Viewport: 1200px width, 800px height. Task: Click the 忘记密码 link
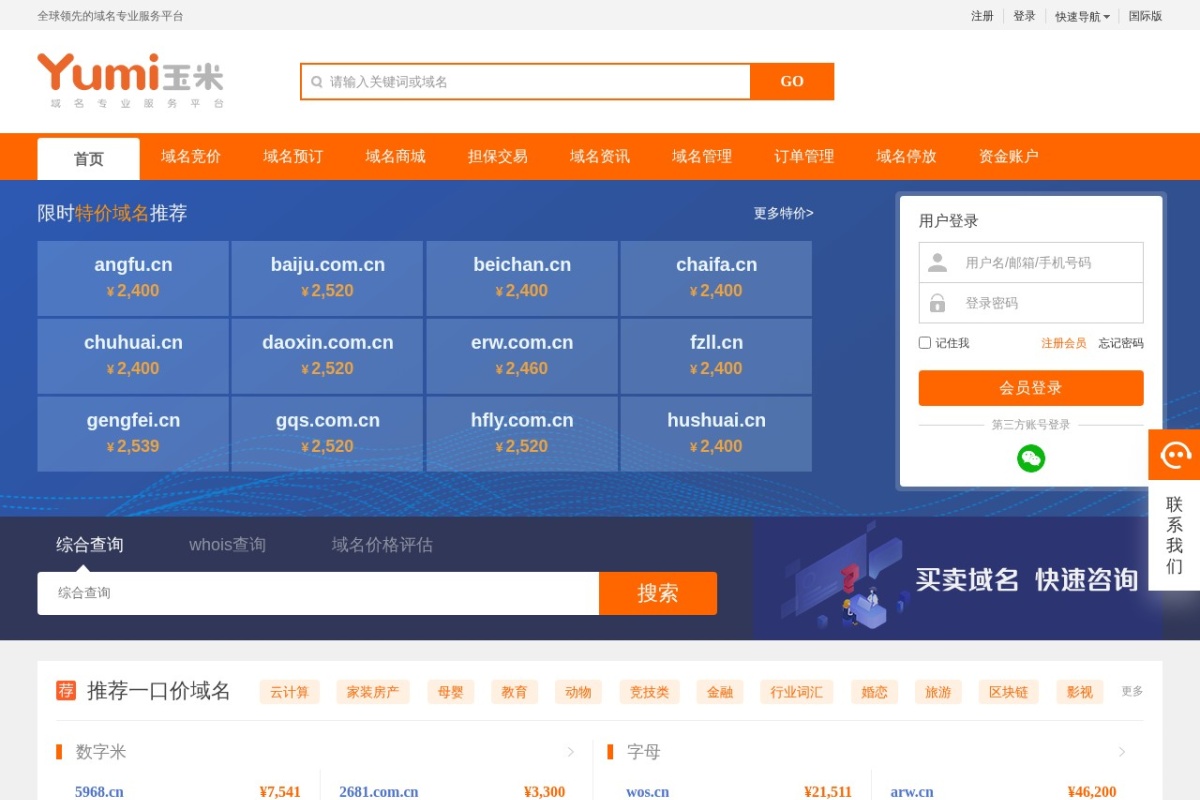click(1121, 343)
